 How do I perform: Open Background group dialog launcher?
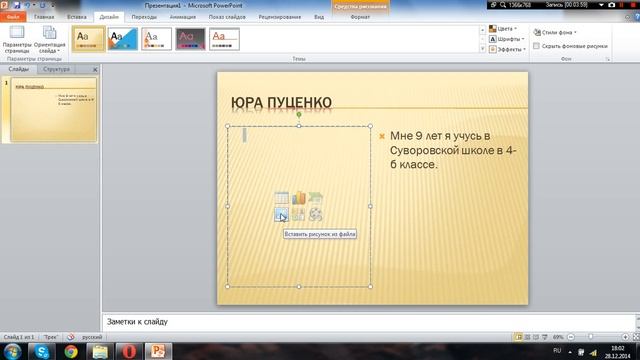click(x=607, y=59)
